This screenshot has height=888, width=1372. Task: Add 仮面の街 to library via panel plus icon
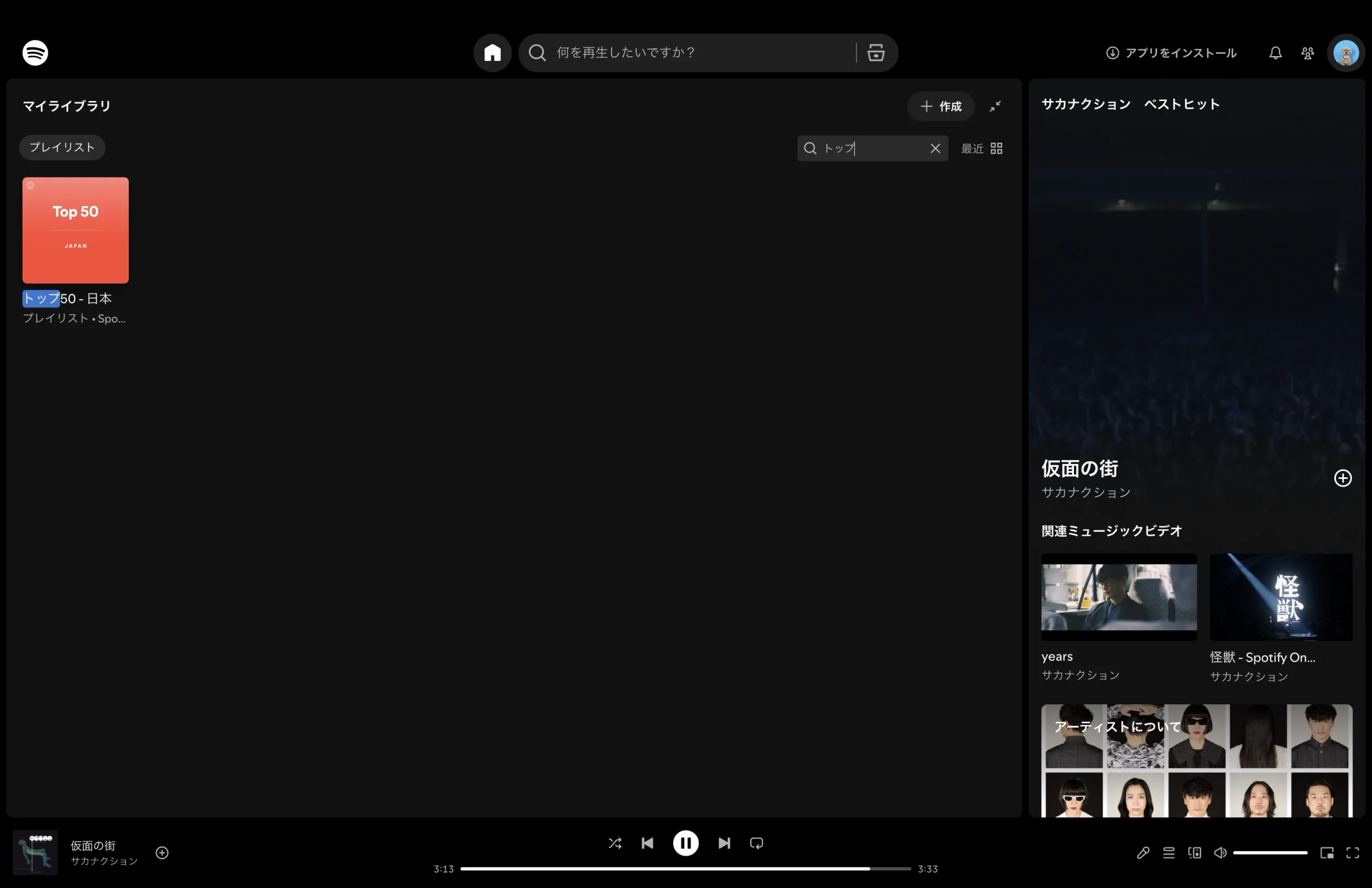point(1343,477)
